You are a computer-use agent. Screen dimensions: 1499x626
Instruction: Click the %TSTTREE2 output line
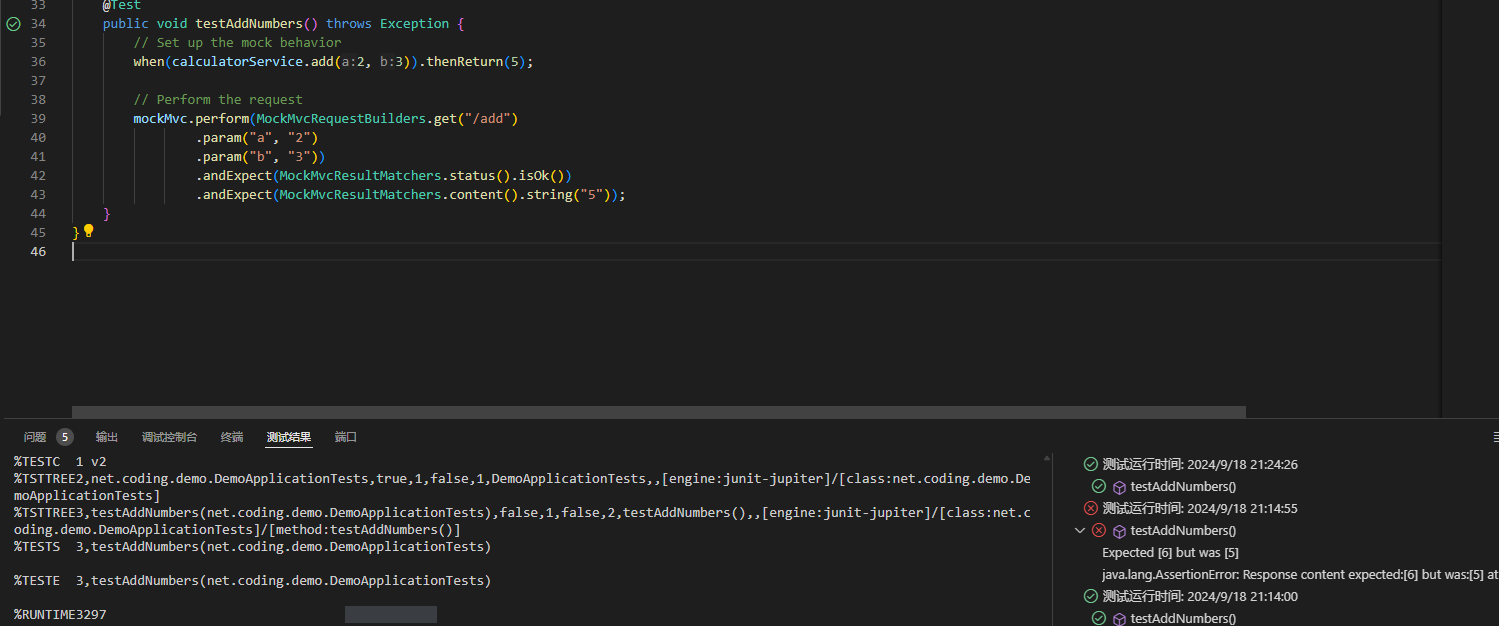point(522,487)
